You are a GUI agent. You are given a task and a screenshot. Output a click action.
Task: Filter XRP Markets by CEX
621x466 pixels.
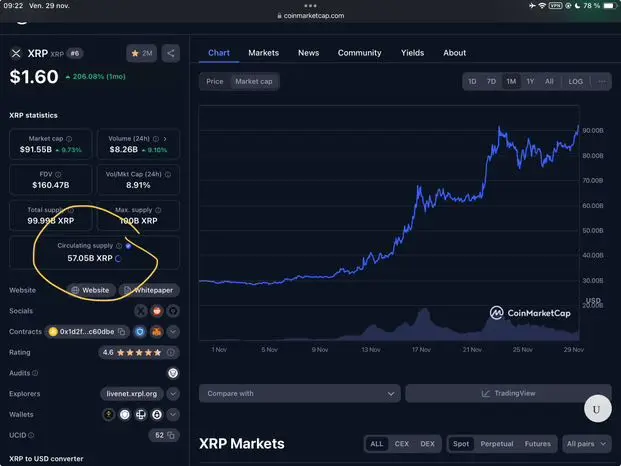402,444
